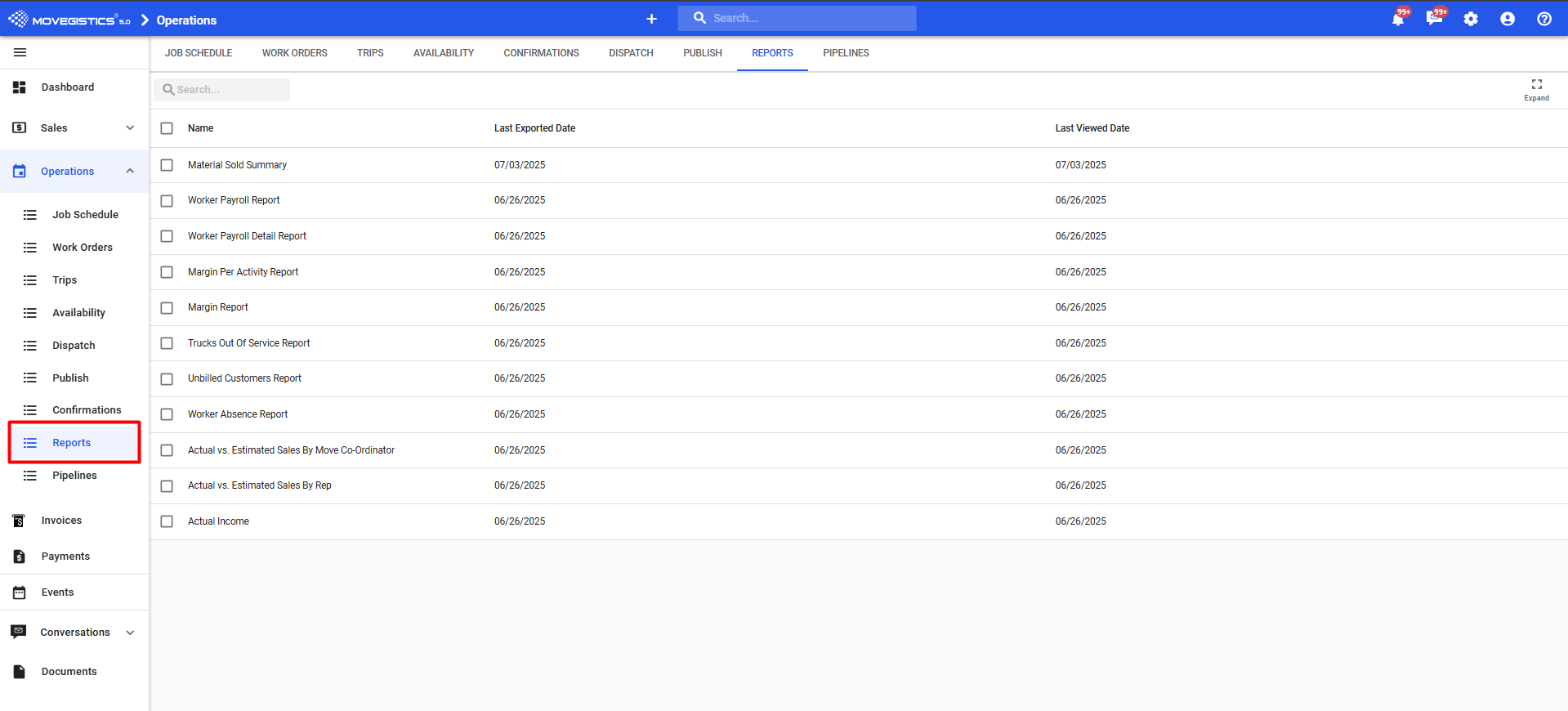Toggle the hamburger menu icon

(x=20, y=52)
